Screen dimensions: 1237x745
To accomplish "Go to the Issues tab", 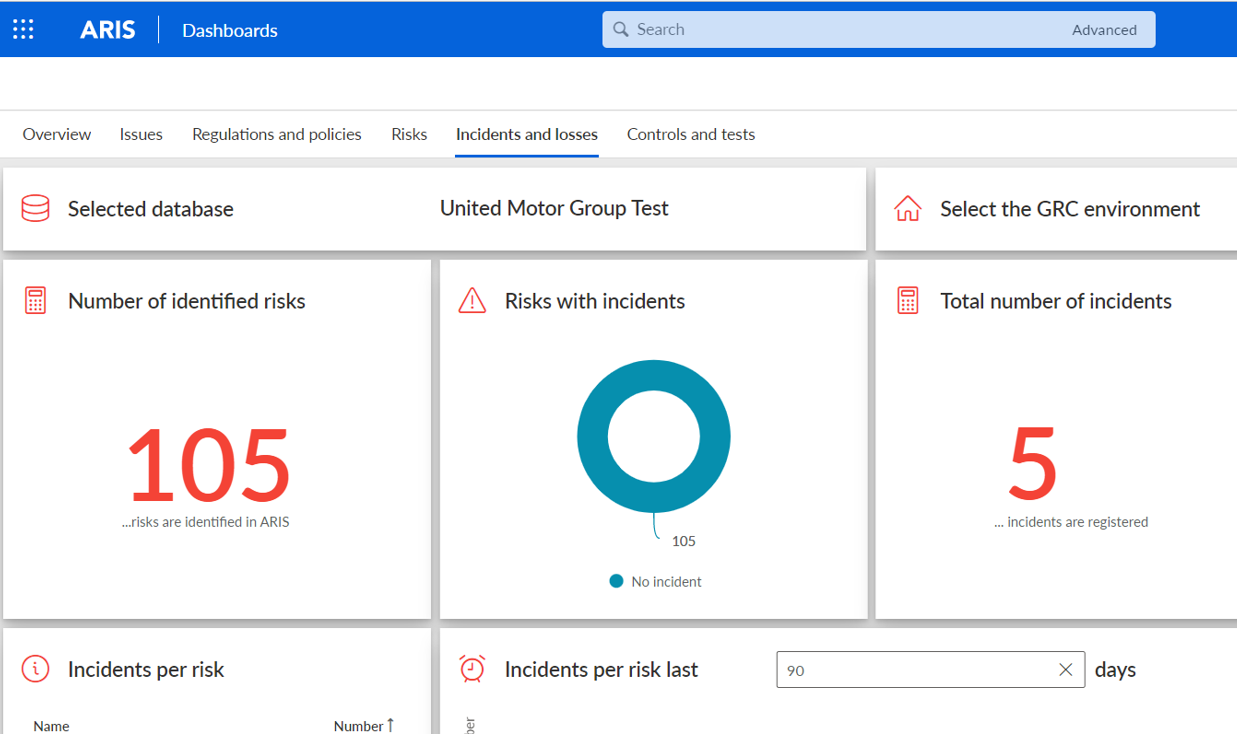I will click(x=140, y=134).
